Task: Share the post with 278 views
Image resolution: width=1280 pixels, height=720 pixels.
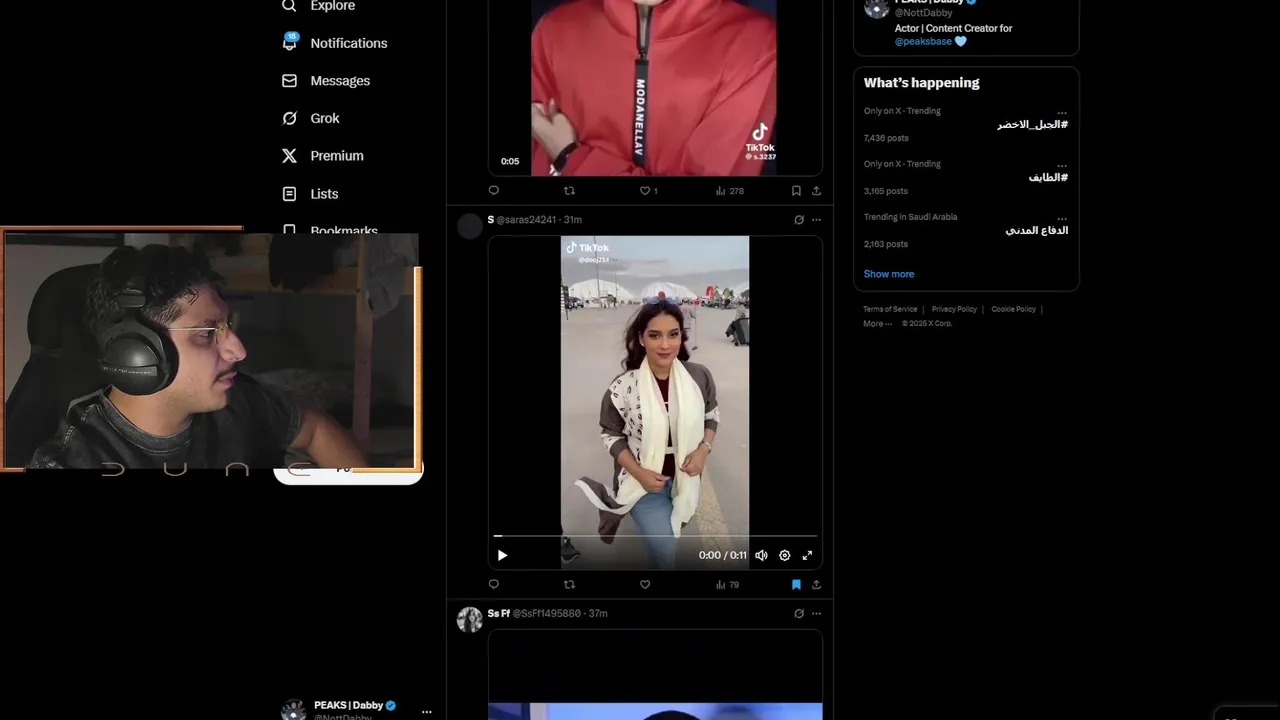Action: coord(816,190)
